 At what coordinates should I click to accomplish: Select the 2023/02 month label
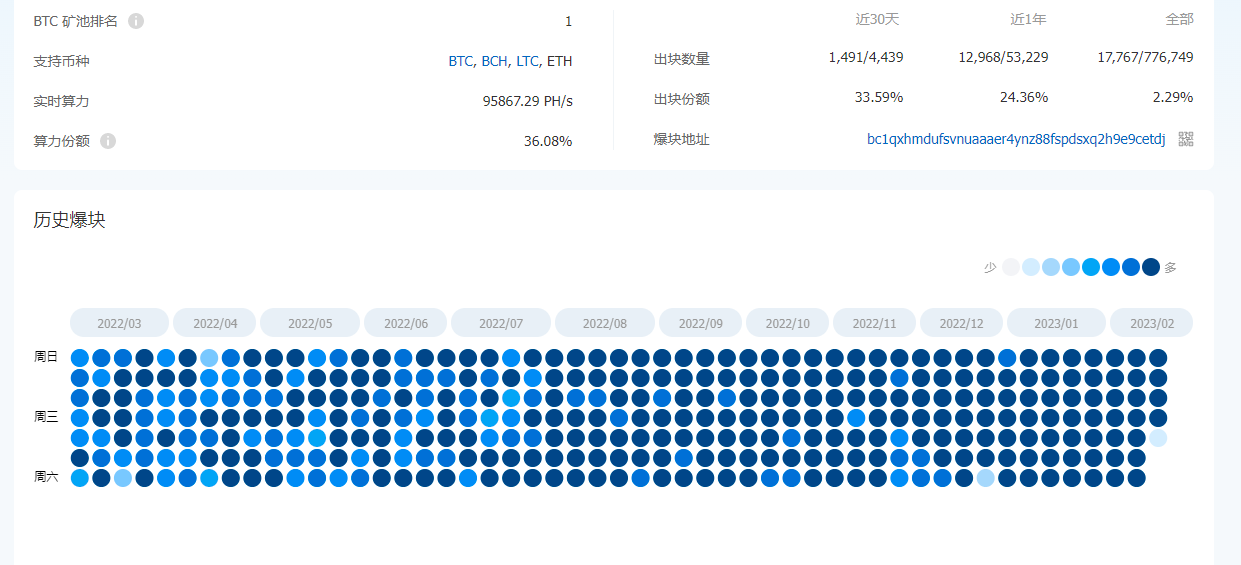click(1152, 323)
